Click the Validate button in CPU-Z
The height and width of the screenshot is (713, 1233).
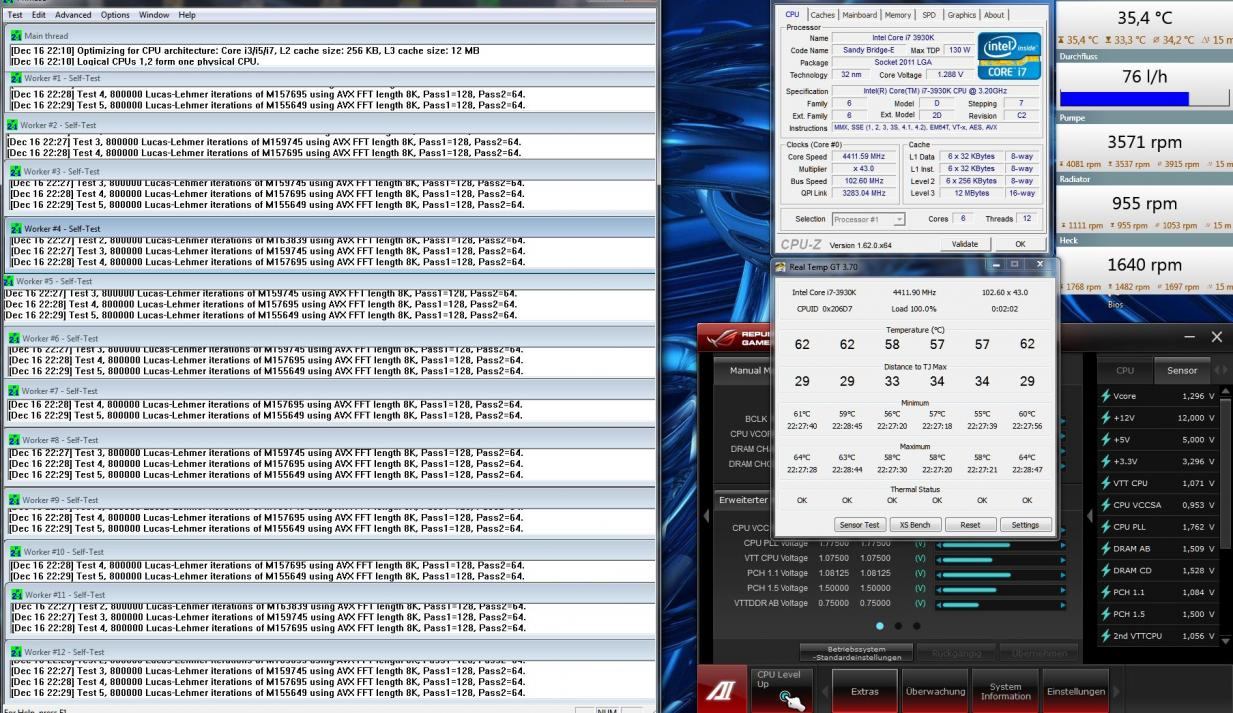(x=965, y=244)
